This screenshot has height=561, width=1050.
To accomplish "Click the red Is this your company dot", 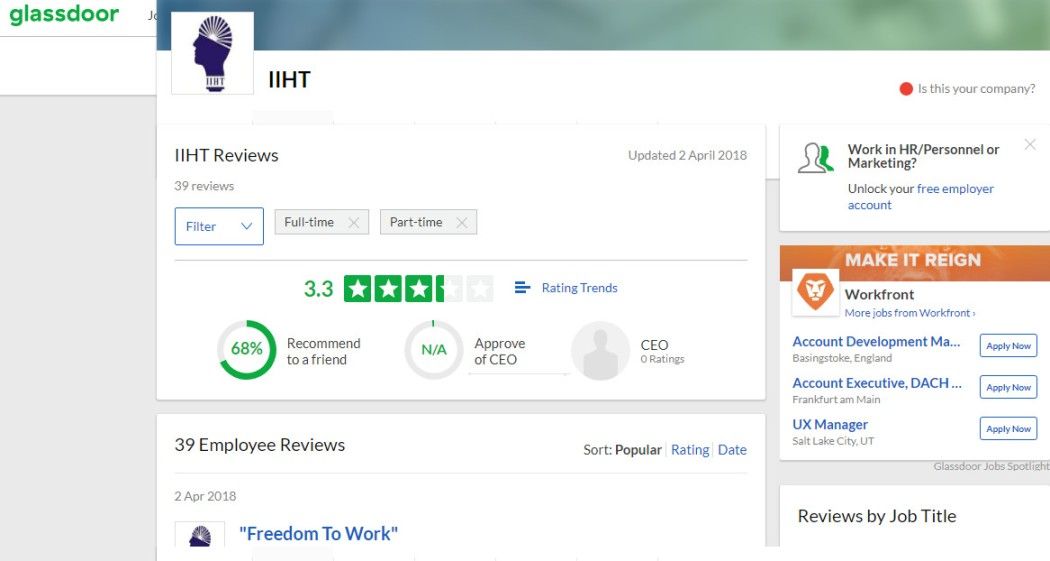I will (906, 89).
